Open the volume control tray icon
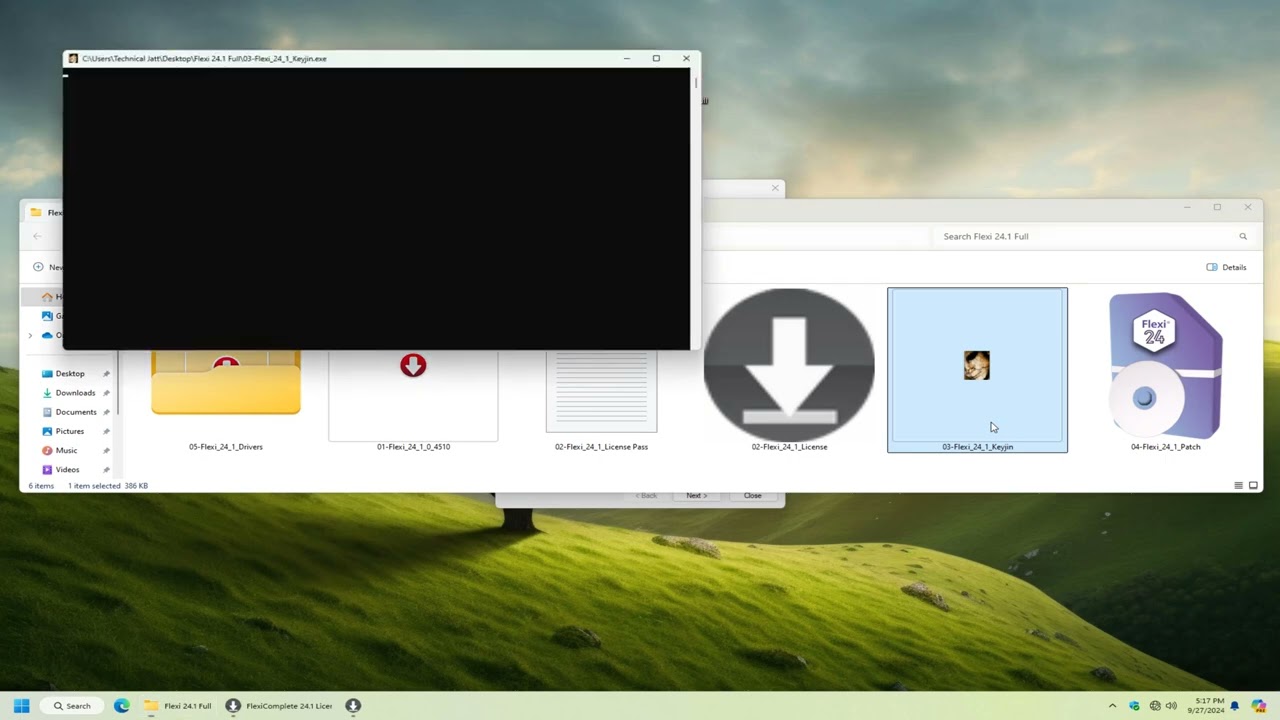Image resolution: width=1280 pixels, height=720 pixels. pos(1171,706)
